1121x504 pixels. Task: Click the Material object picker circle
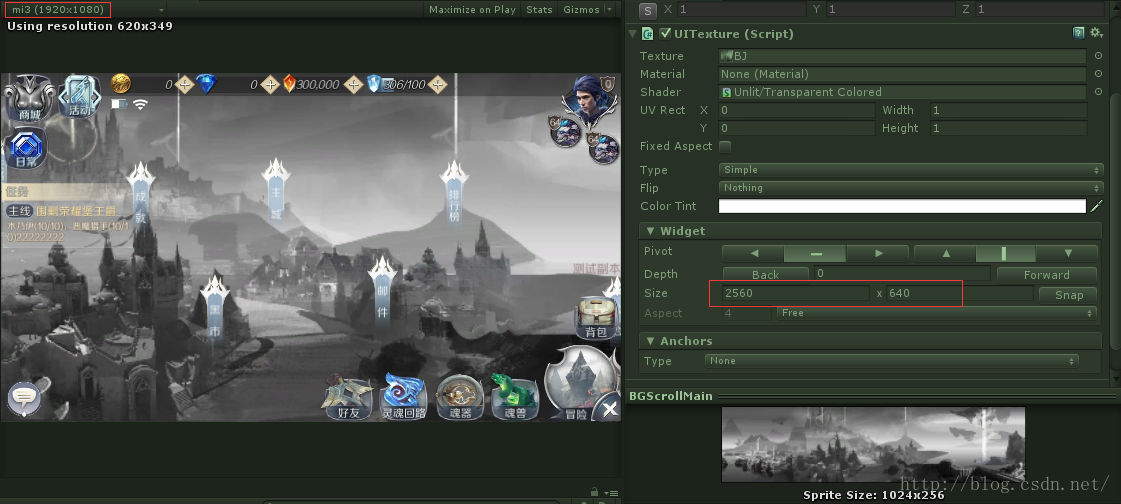point(1098,74)
